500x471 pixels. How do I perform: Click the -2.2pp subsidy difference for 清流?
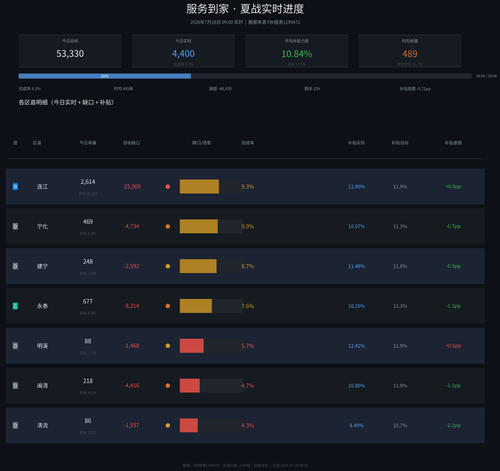tap(453, 425)
